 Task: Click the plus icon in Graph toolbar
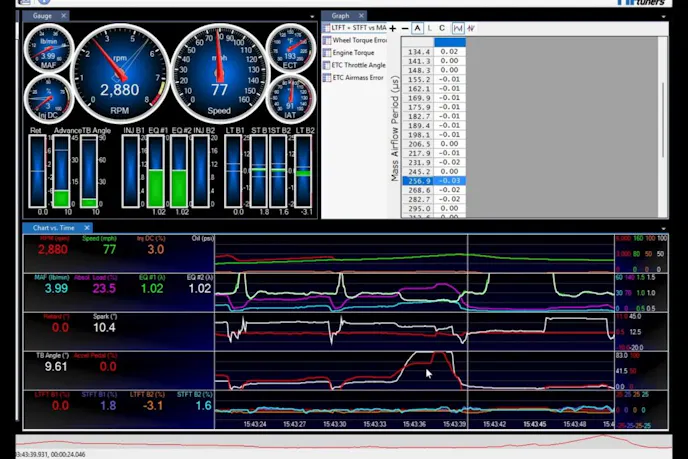pos(393,28)
